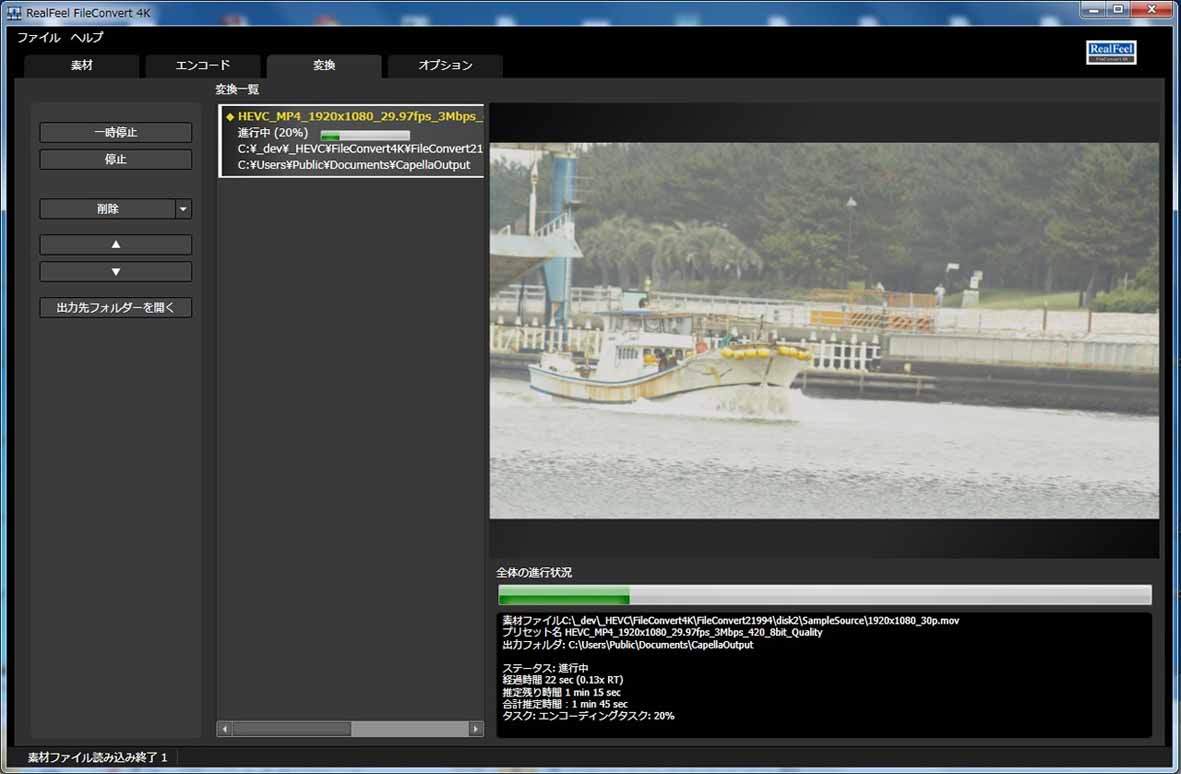Screen dimensions: 1181x774
Task: Close the RealFeel FileConvert 4K window
Action: [1152, 9]
